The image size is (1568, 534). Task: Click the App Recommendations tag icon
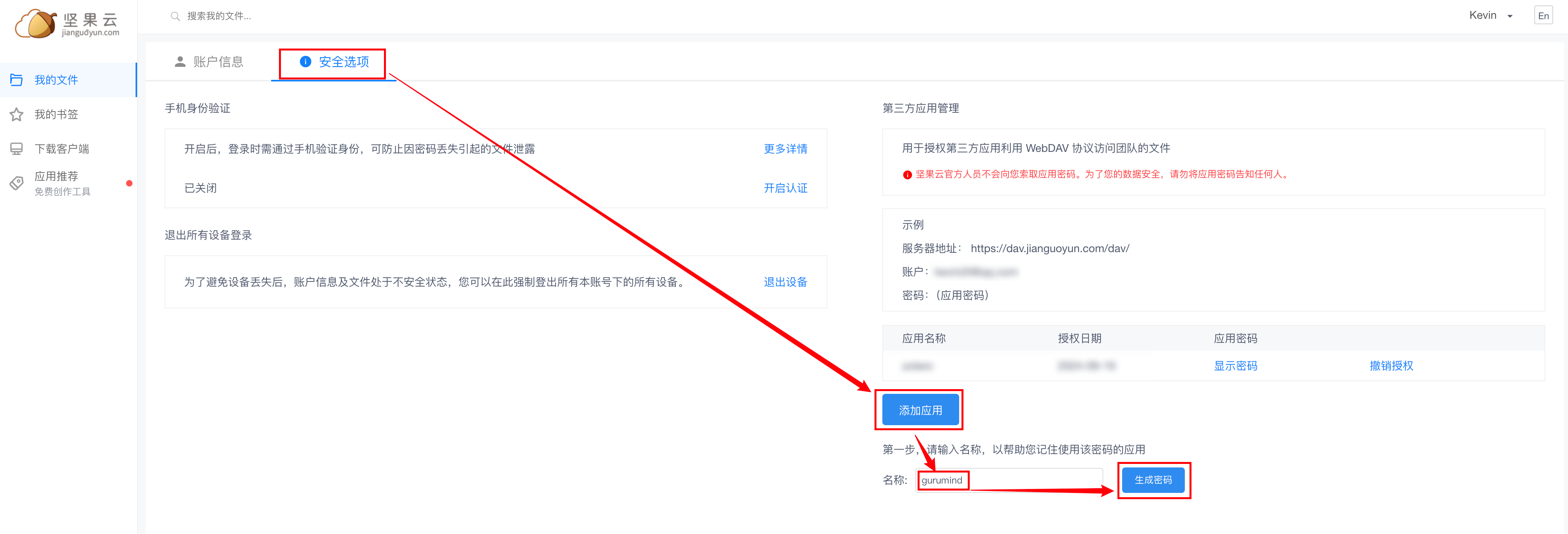pyautogui.click(x=16, y=183)
